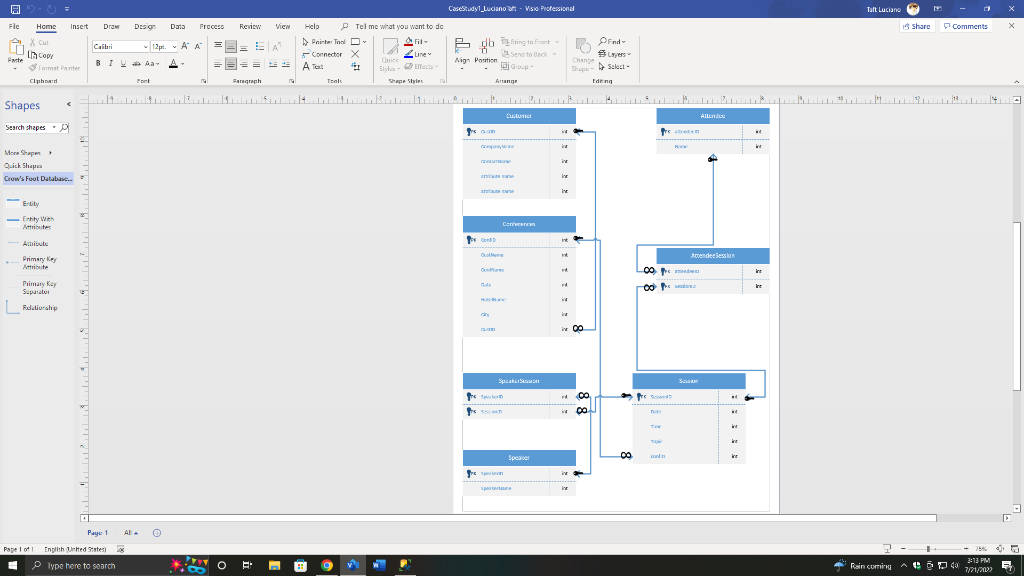Select the Text tool
The height and width of the screenshot is (576, 1024).
pos(313,67)
